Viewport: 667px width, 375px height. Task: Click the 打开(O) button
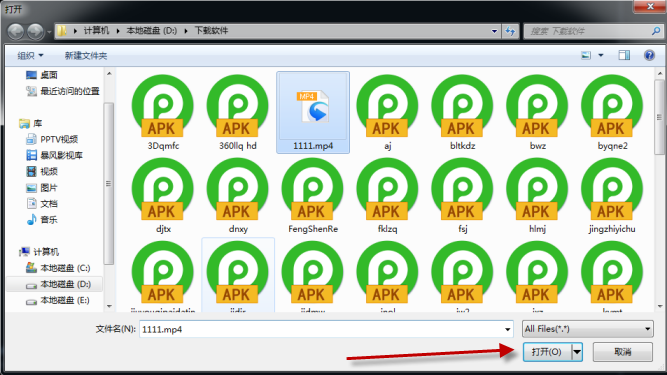coord(547,352)
